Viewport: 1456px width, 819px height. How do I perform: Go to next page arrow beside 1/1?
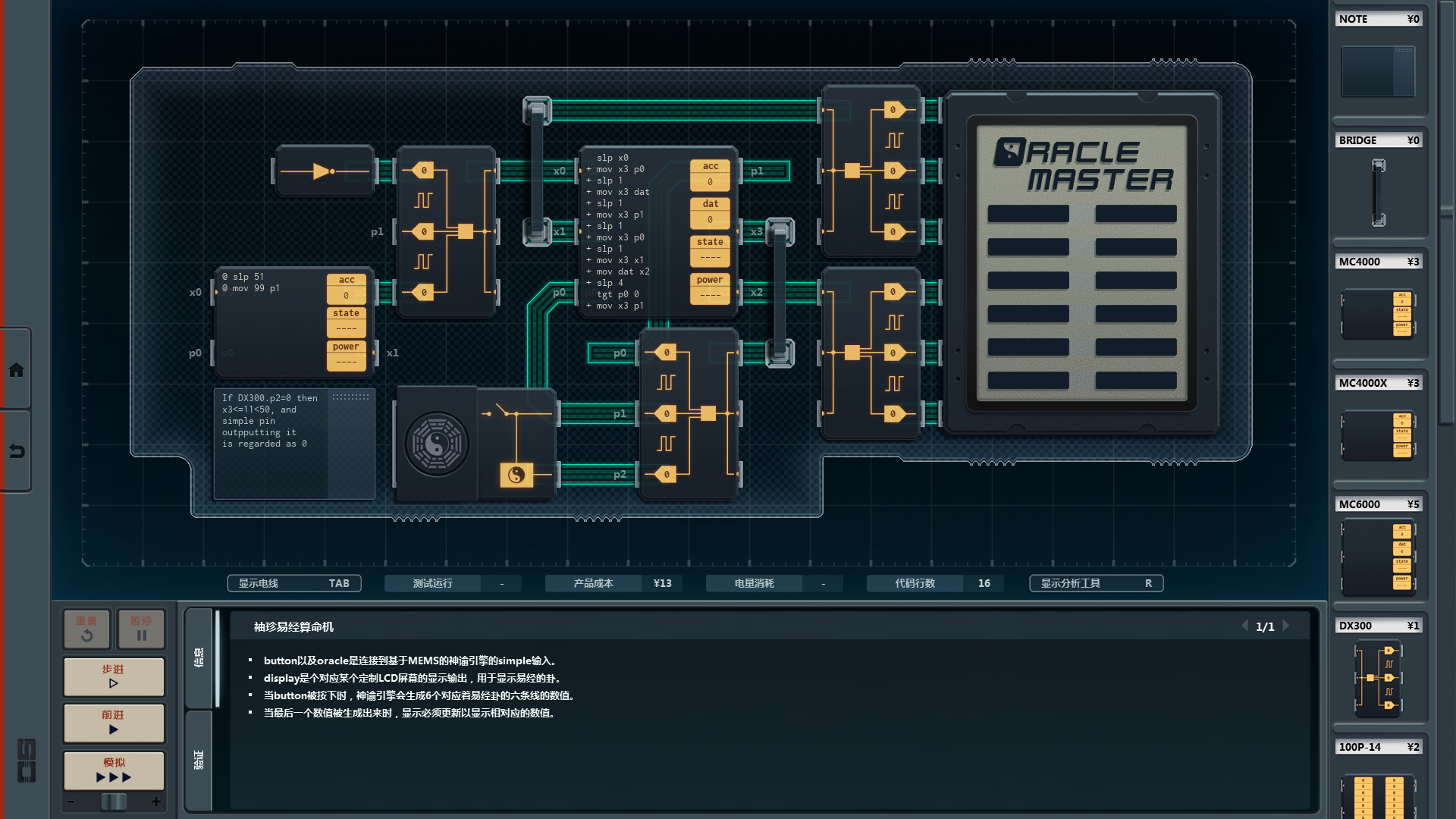click(x=1286, y=626)
